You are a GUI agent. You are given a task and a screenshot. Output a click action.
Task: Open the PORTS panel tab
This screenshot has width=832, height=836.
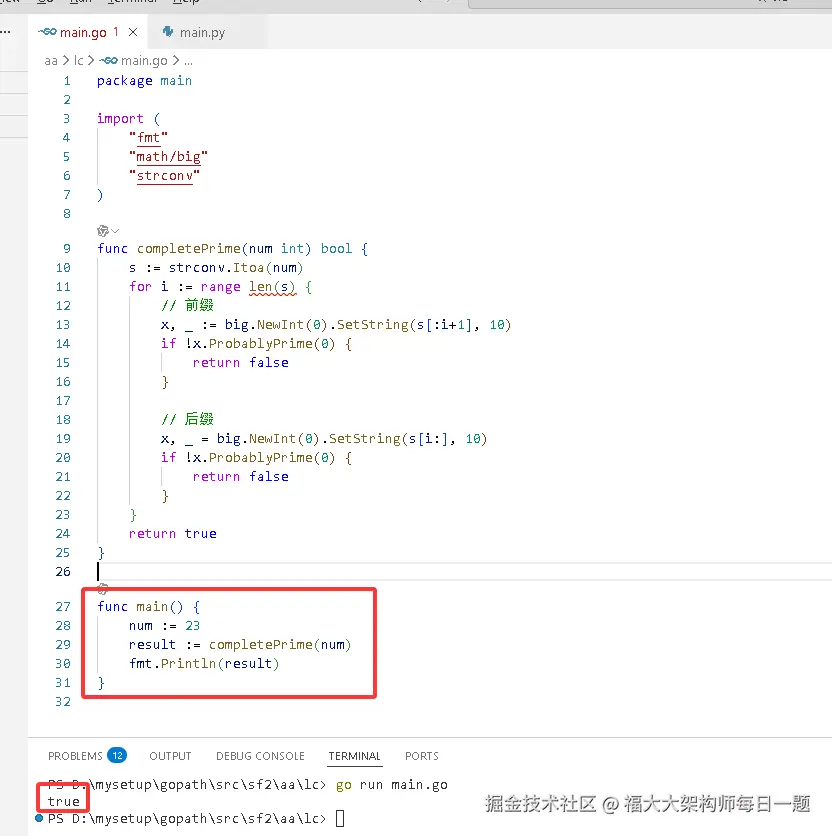coord(421,756)
